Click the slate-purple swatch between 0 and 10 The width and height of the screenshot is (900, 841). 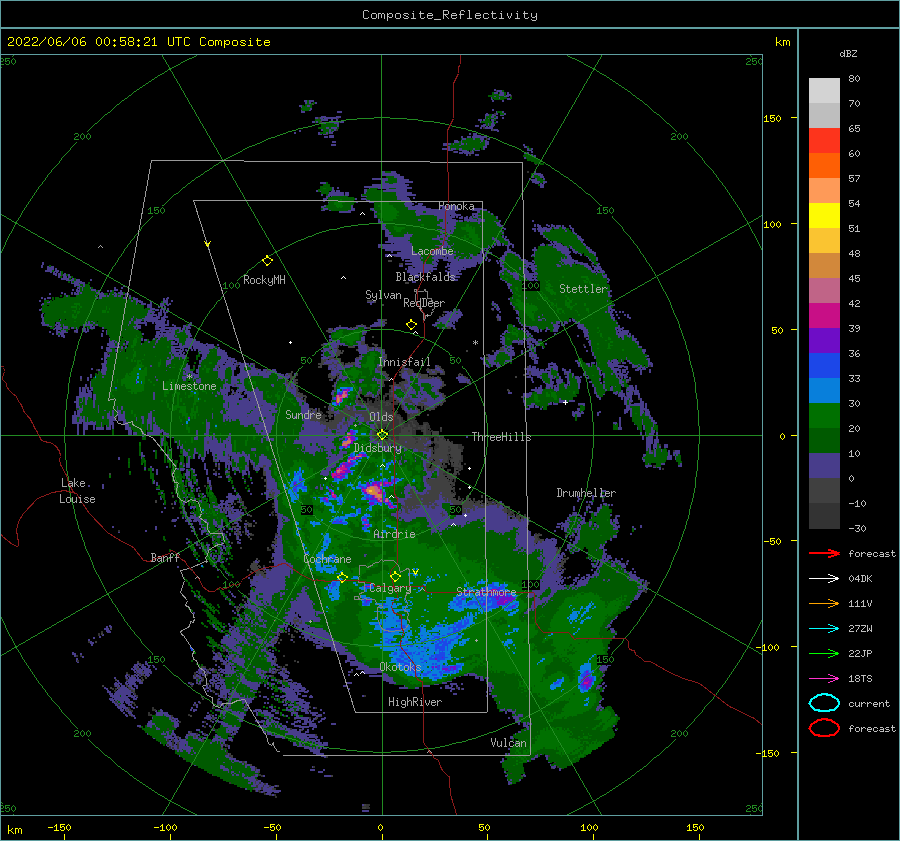(824, 466)
